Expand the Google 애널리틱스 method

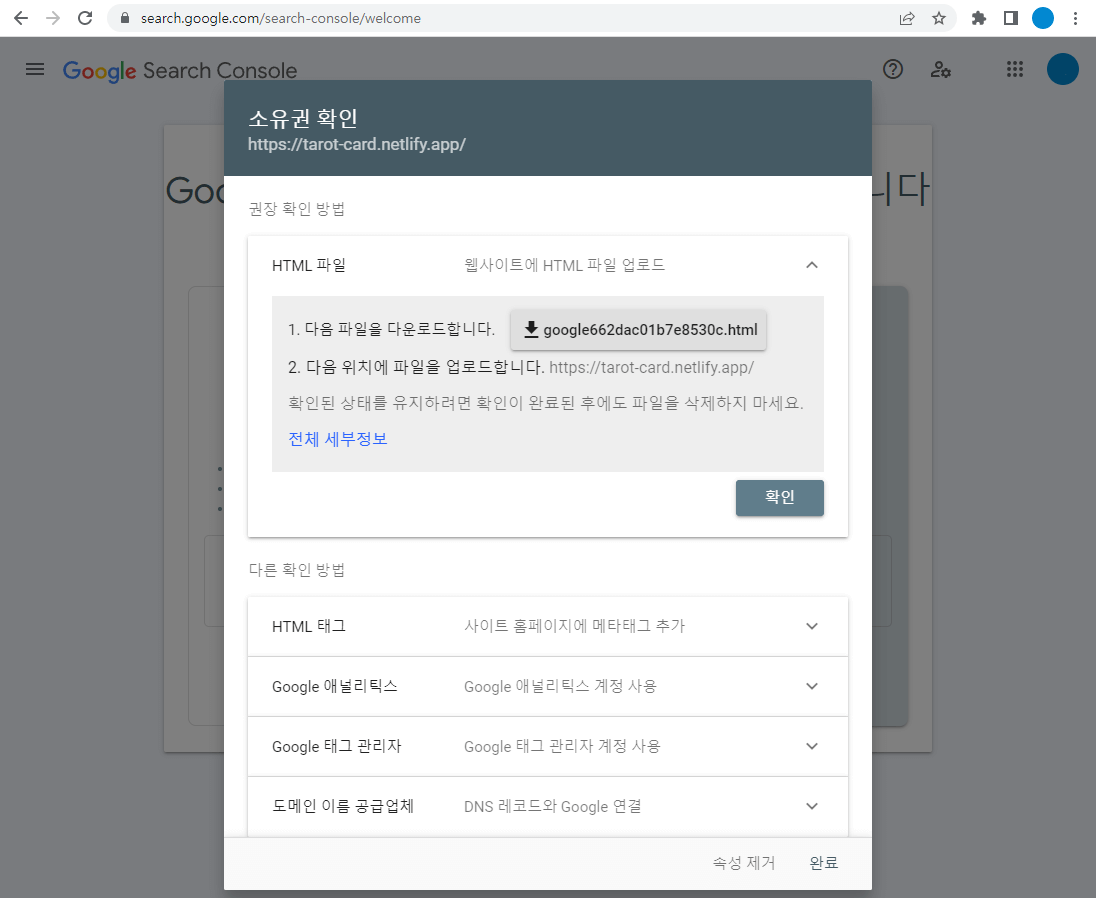pyautogui.click(x=812, y=686)
